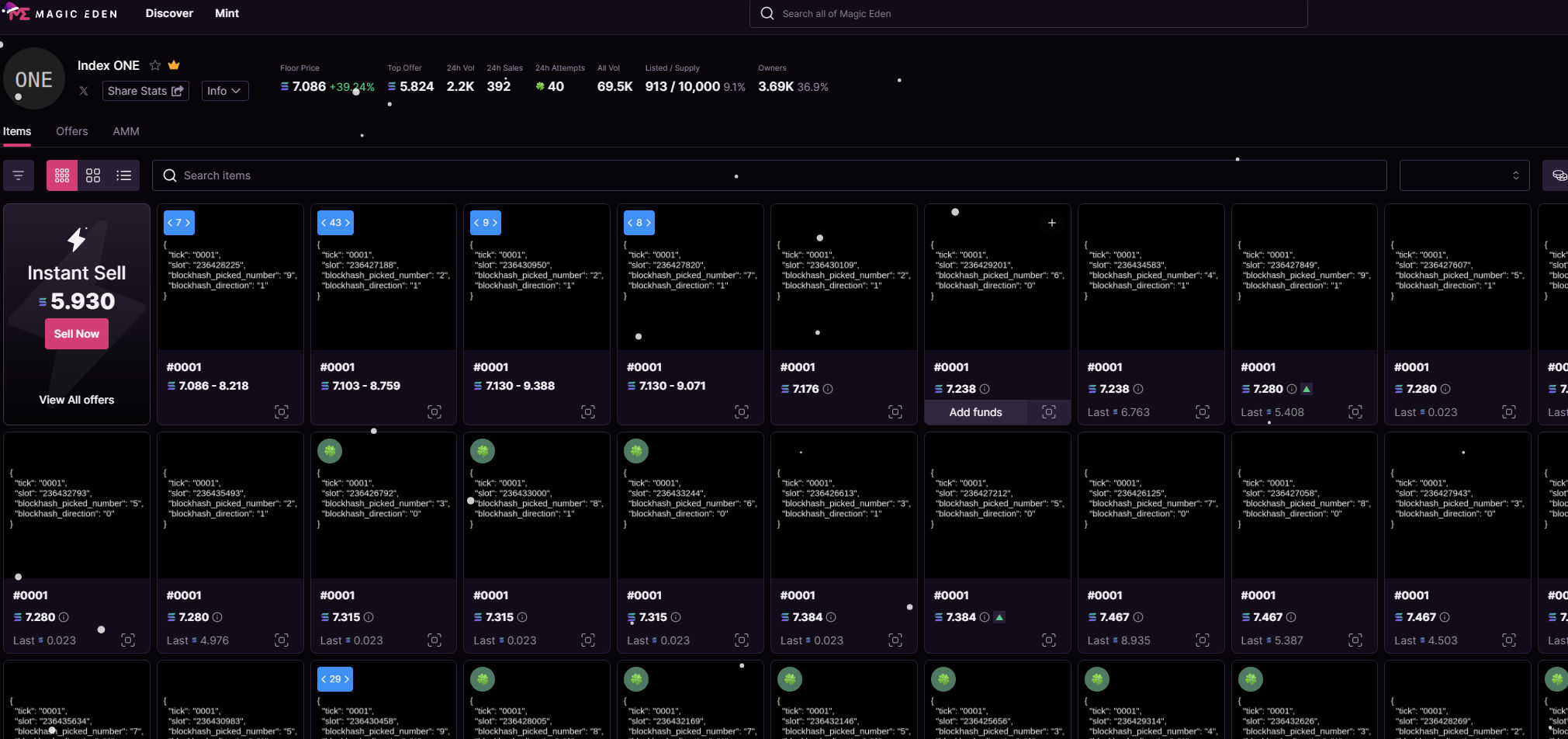Open the Discover menu
The image size is (1568, 739).
click(169, 13)
